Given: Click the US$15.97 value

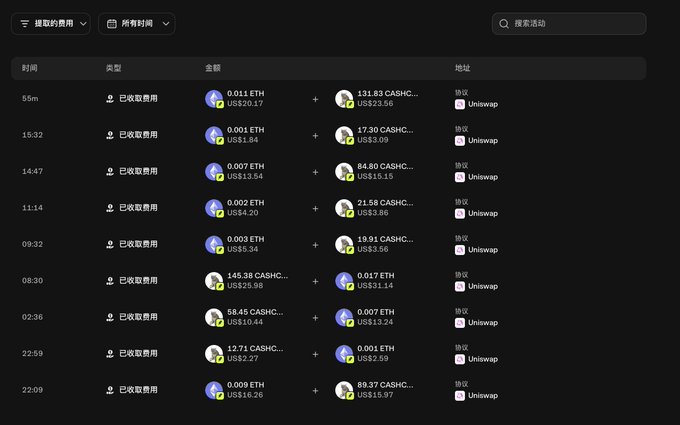Looking at the screenshot, I should click(375, 395).
